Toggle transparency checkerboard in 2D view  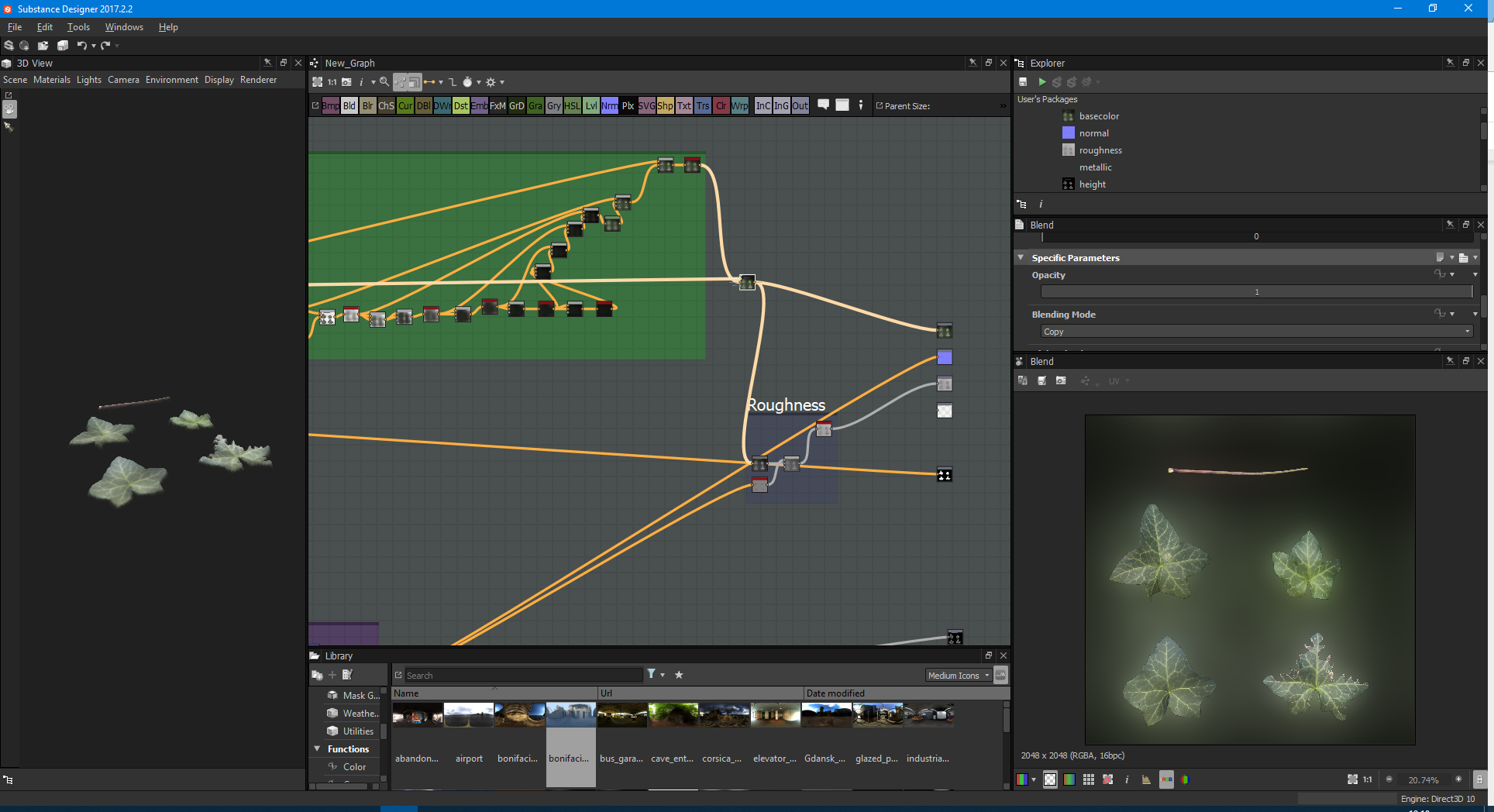tap(1050, 779)
